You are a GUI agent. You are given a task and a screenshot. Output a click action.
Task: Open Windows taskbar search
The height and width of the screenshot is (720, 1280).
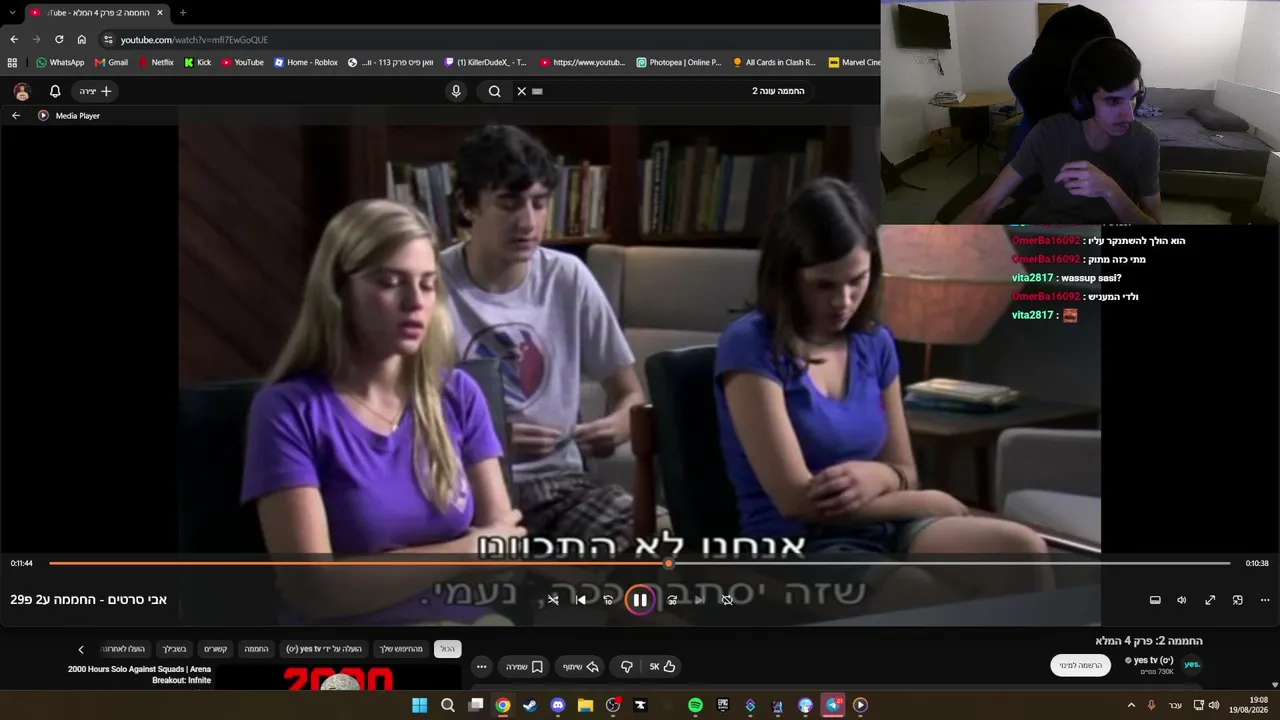pos(448,705)
